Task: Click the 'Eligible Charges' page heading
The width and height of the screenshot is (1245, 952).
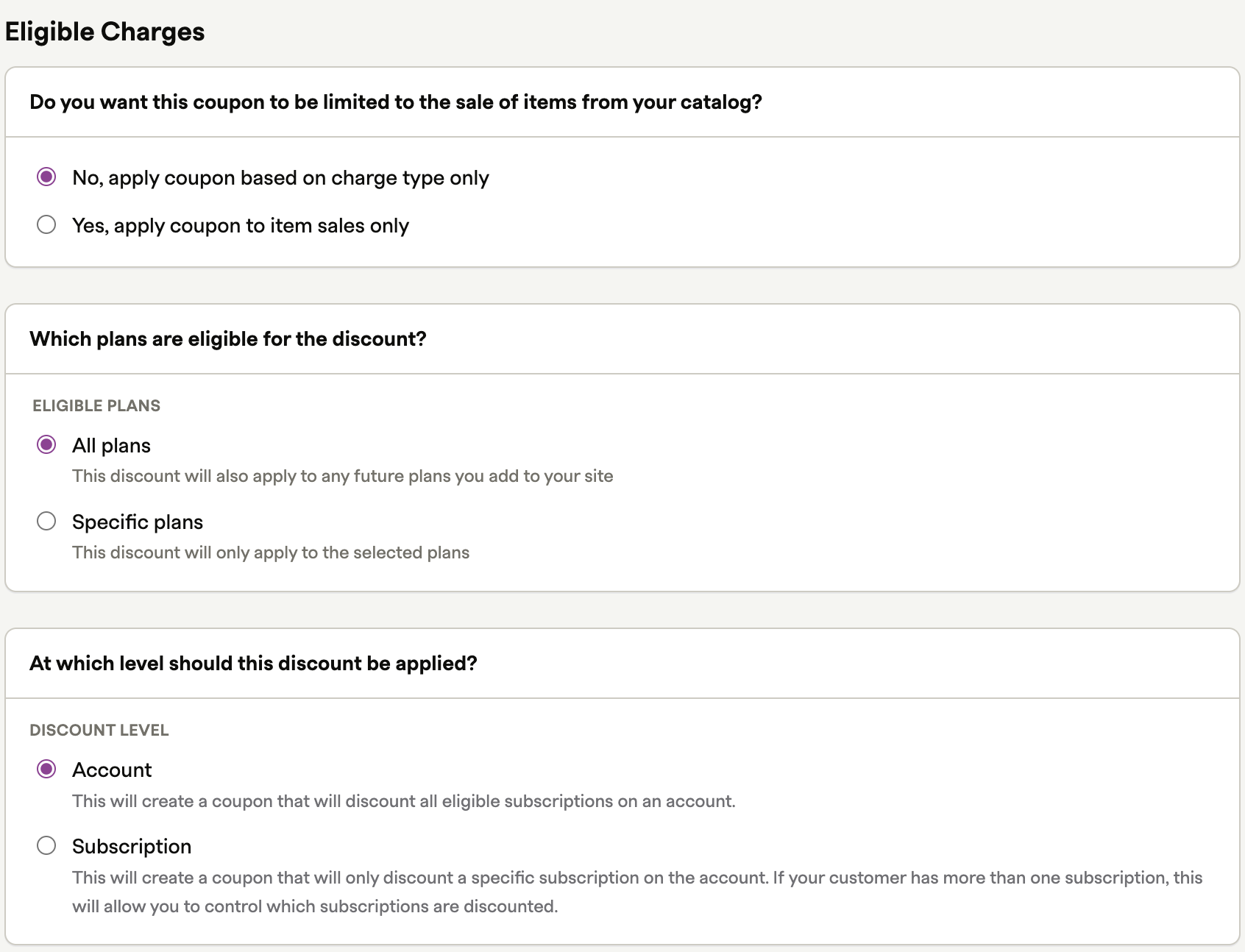Action: (x=104, y=32)
